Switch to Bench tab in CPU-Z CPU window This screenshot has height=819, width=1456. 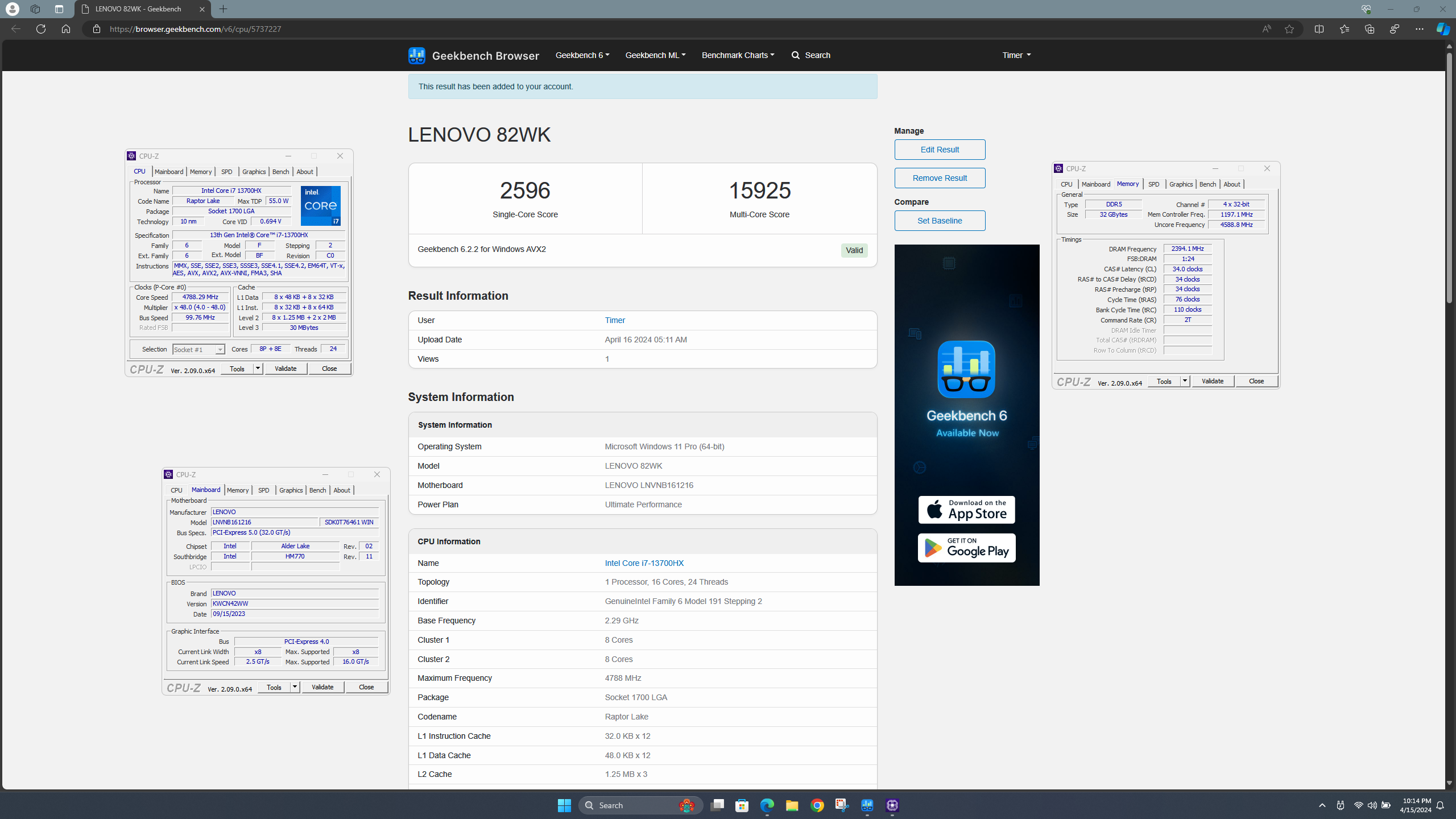[280, 172]
